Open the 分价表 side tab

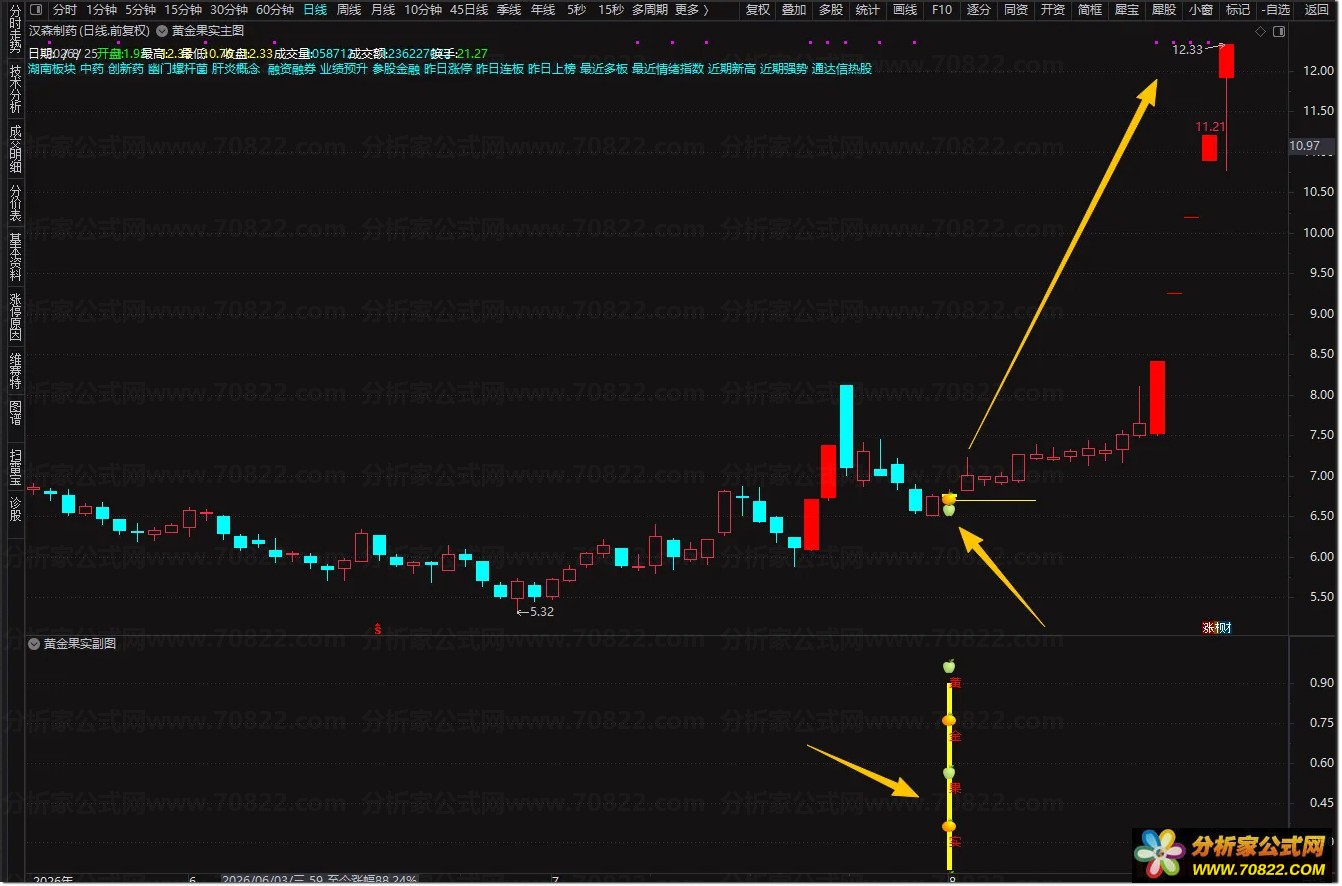pos(15,203)
